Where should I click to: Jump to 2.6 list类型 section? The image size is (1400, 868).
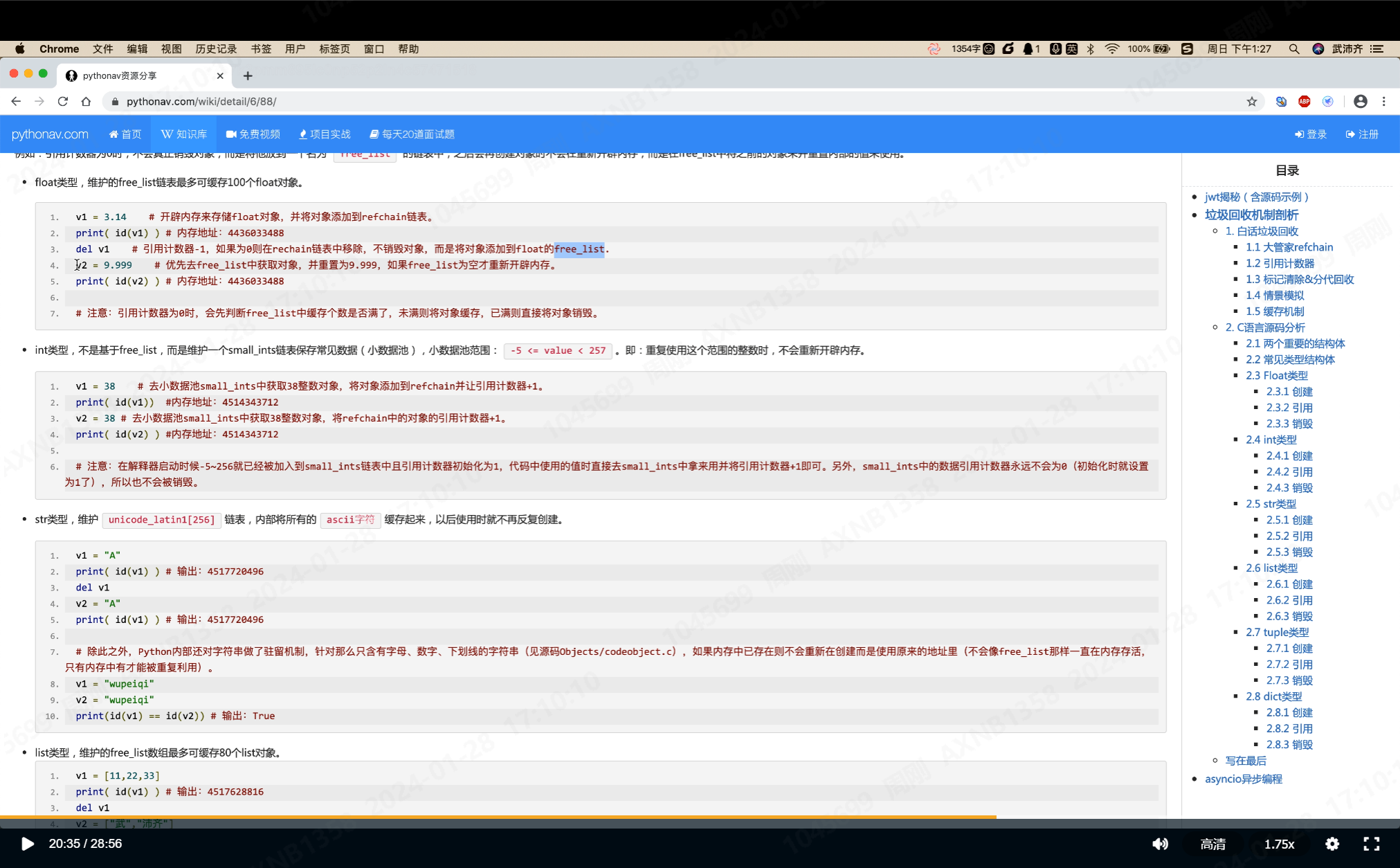1272,568
